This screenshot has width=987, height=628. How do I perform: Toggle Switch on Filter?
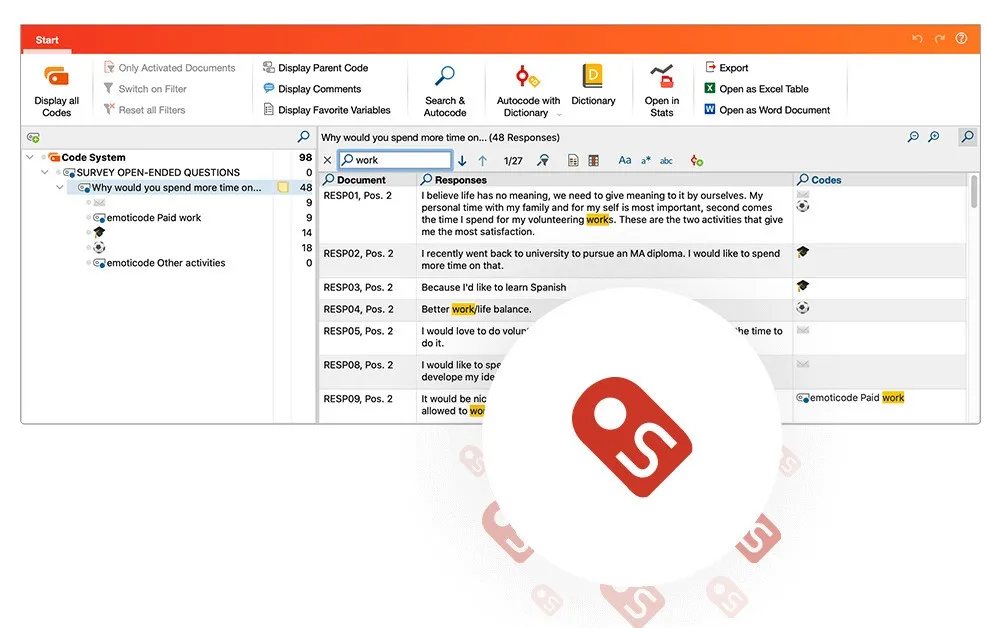click(145, 89)
